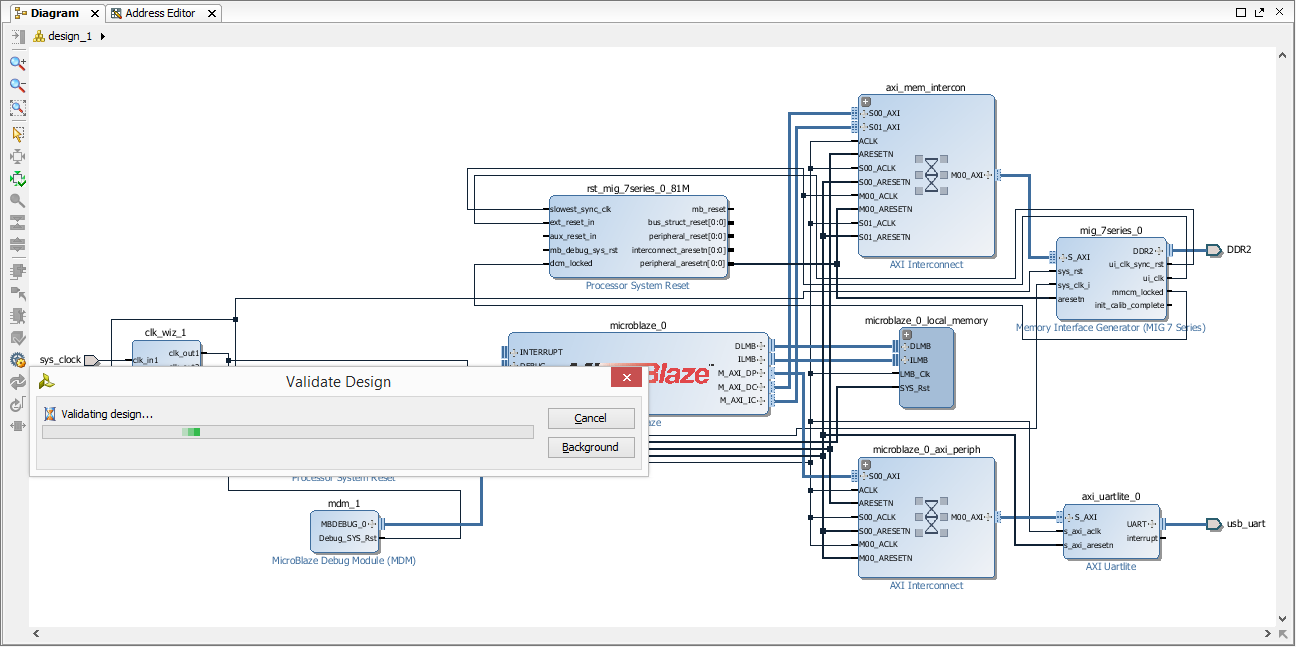Send the validation to Background
This screenshot has height=647, width=1296.
591,447
